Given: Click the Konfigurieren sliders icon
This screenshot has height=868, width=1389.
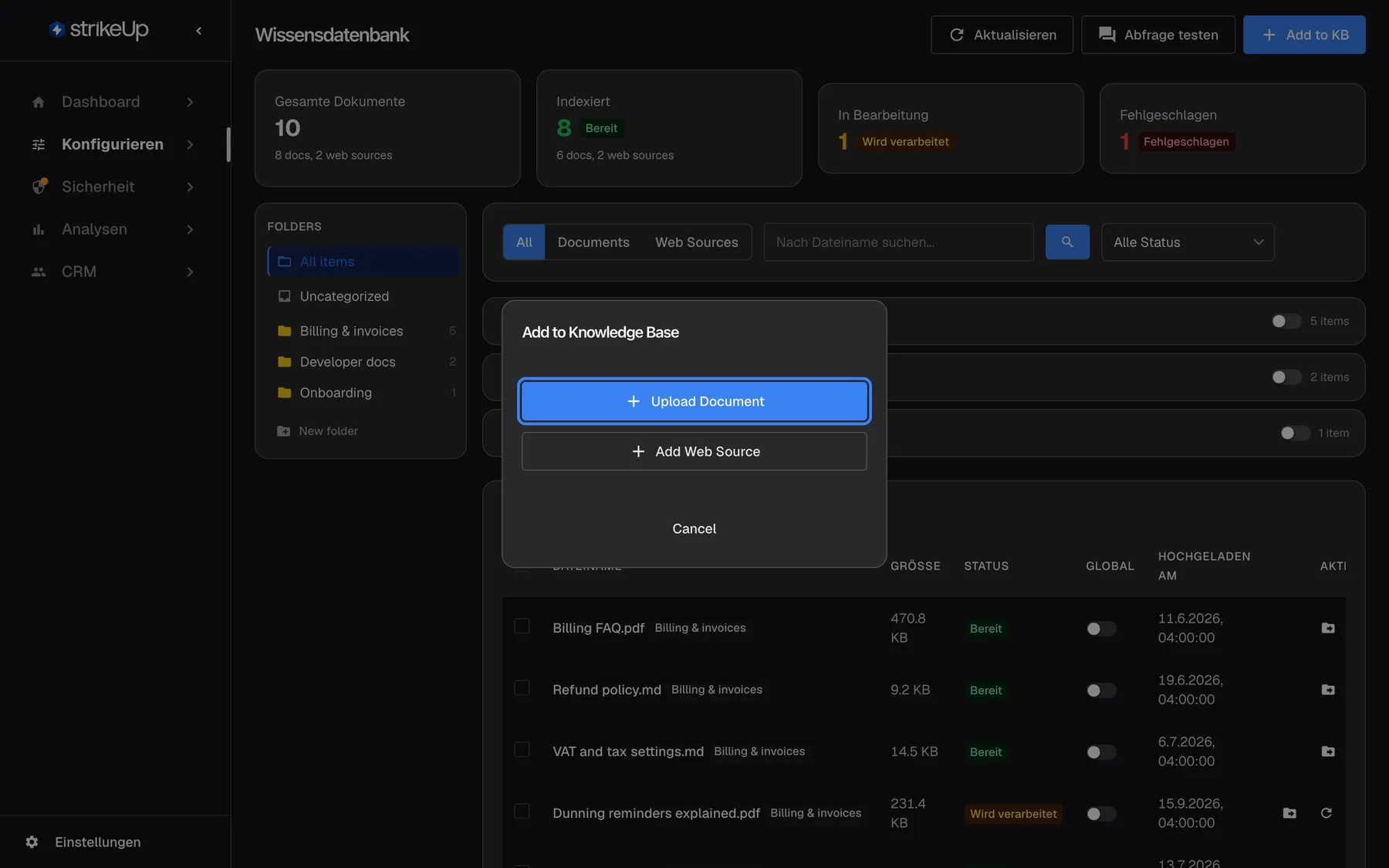Looking at the screenshot, I should point(39,144).
